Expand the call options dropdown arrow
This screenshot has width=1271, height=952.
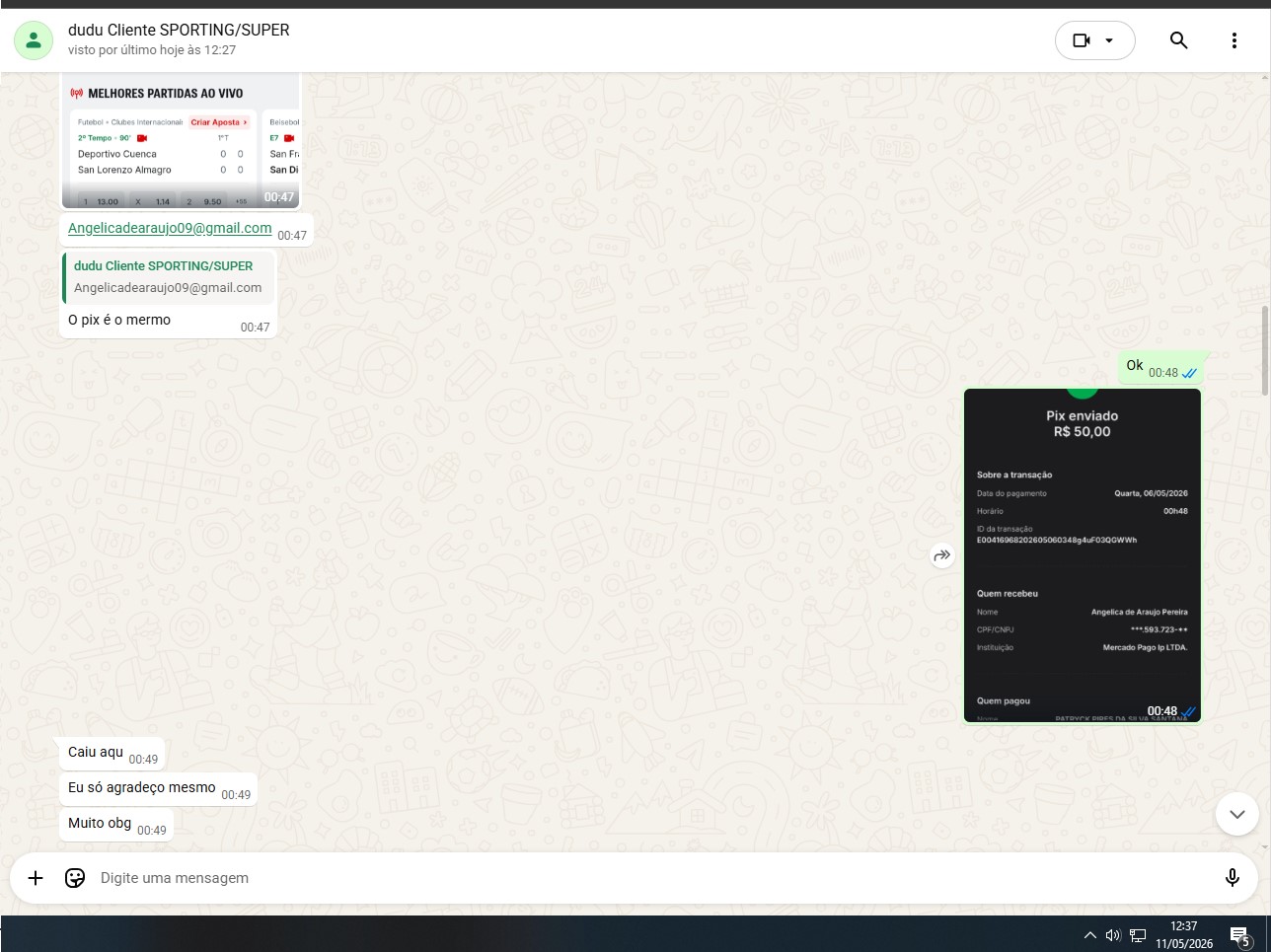[1109, 40]
